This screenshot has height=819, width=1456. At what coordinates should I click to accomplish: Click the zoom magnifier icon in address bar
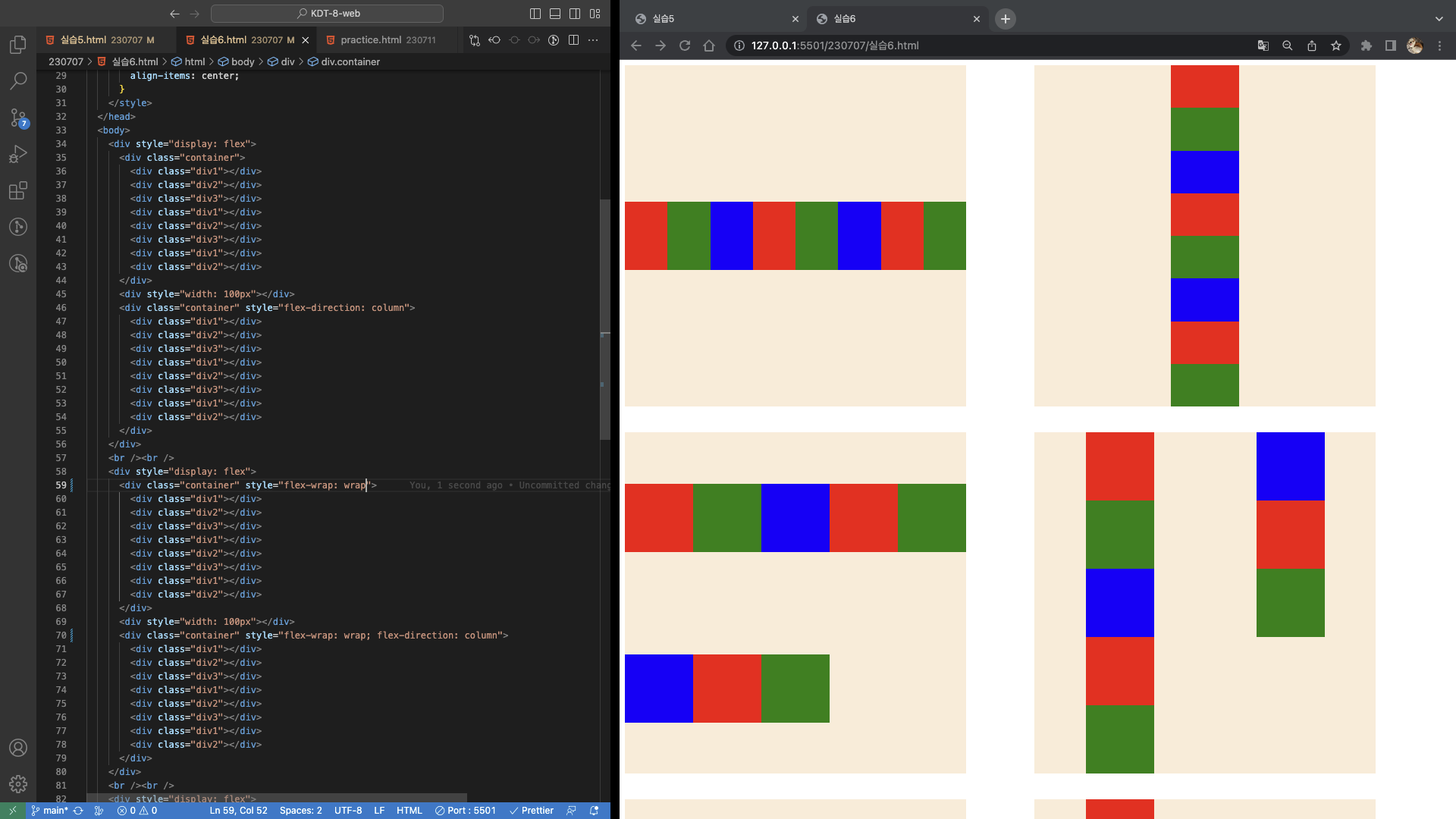click(x=1288, y=45)
